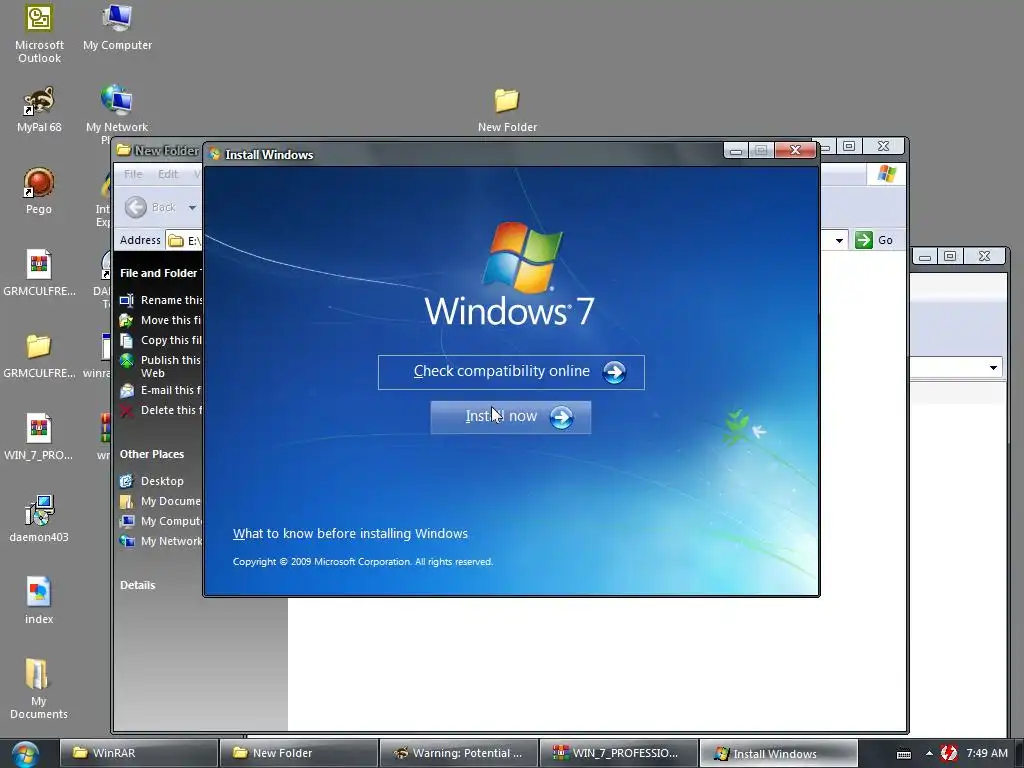The image size is (1024, 768).
Task: Click the keyboard icon in system tray
Action: coord(904,754)
